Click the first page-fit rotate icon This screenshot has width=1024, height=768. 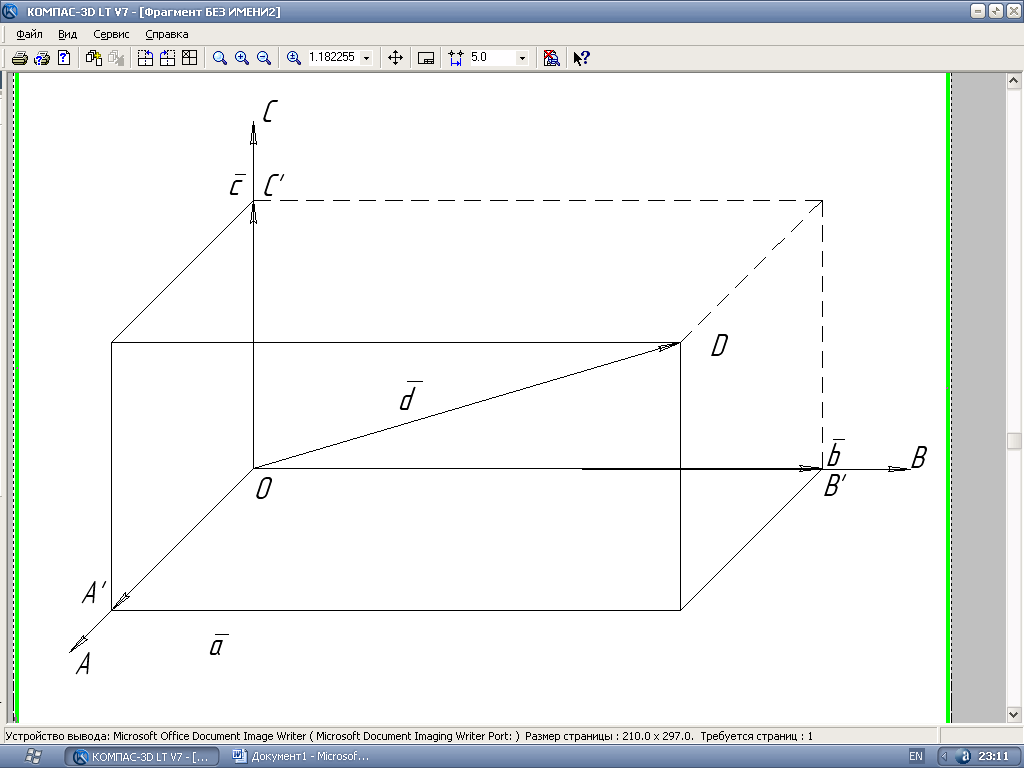pos(145,58)
